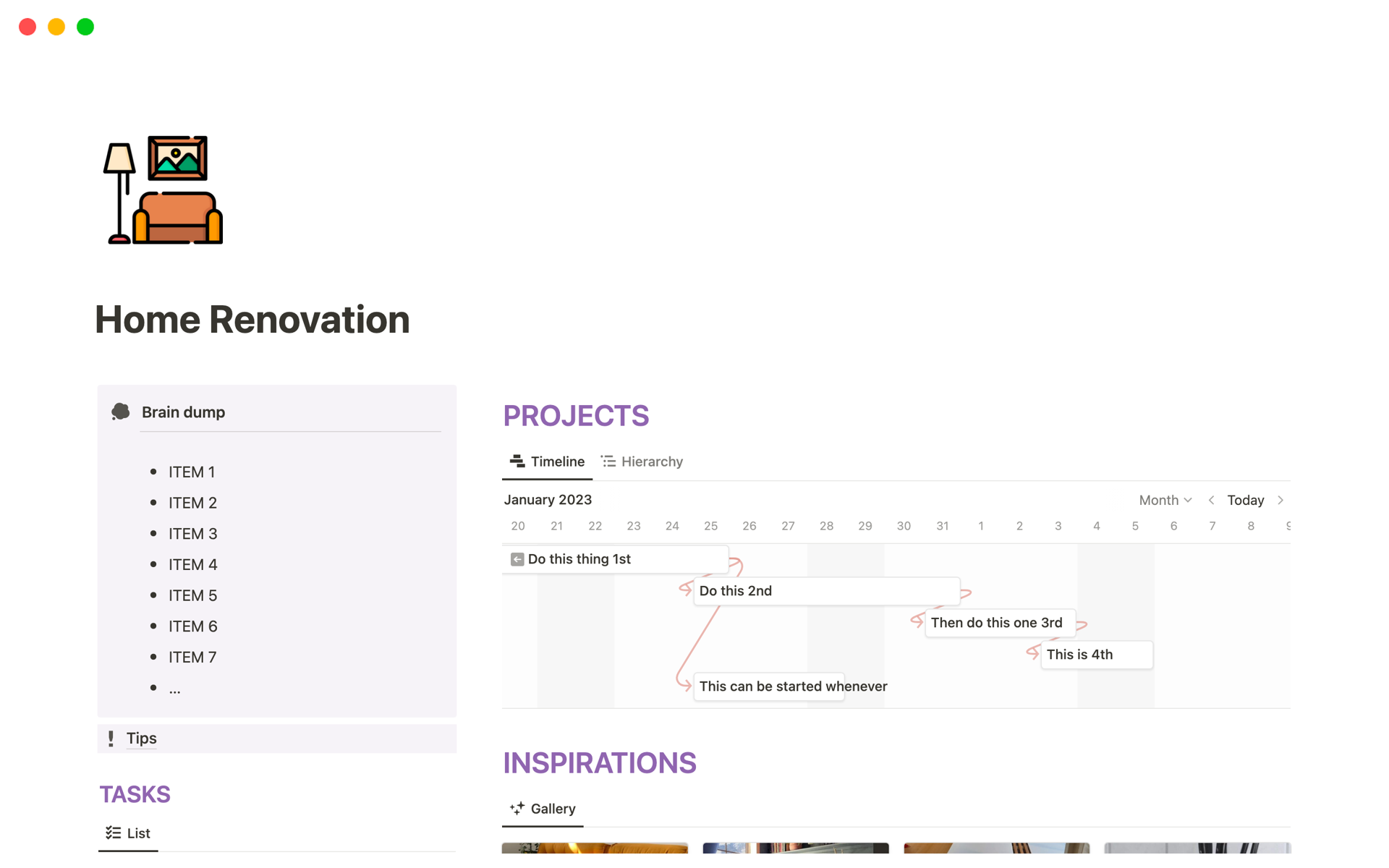1389x868 pixels.
Task: Open the Month scale dropdown
Action: pos(1165,500)
